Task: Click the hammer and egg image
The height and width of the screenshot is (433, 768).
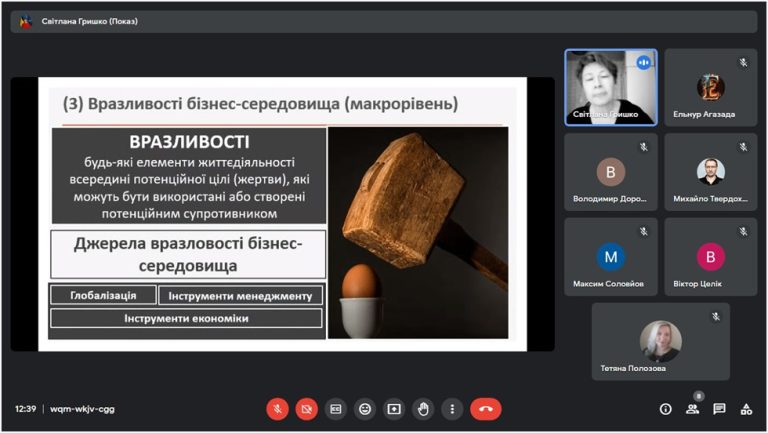Action: tap(418, 233)
